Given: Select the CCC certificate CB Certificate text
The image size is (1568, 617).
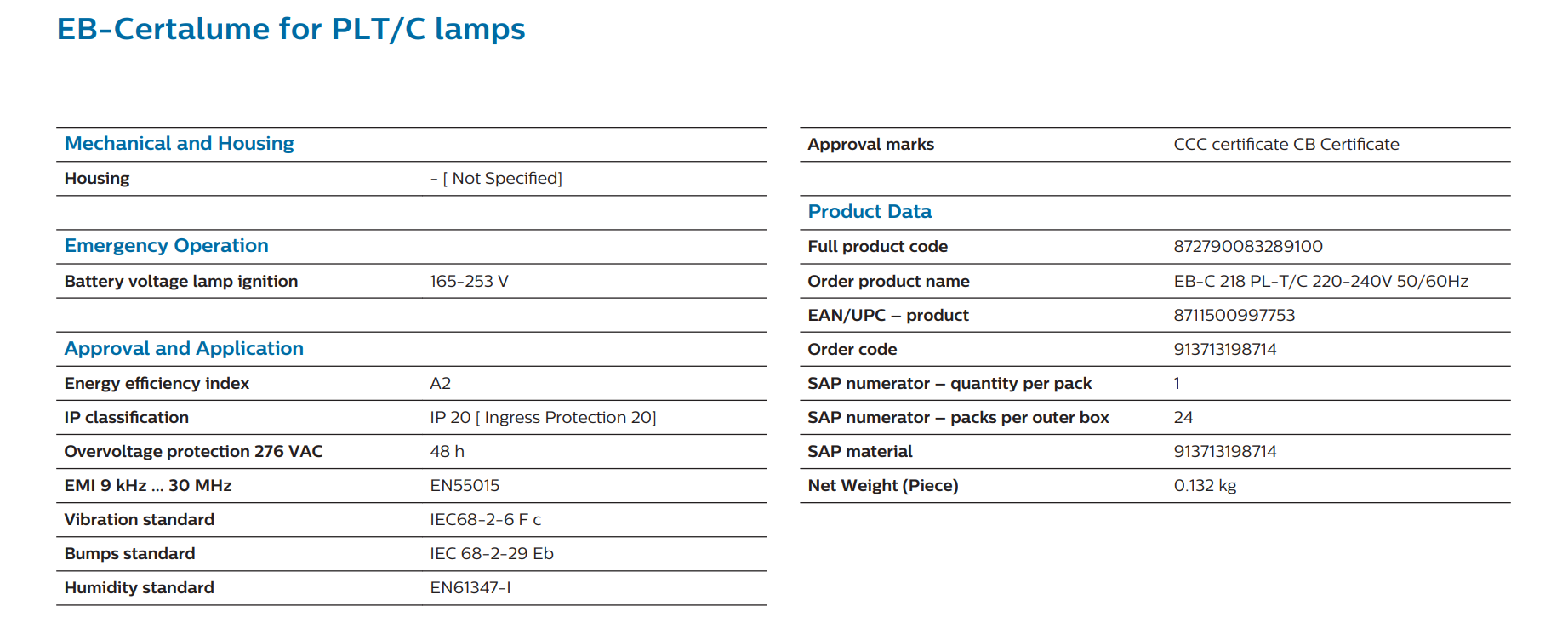Looking at the screenshot, I should [x=1286, y=145].
